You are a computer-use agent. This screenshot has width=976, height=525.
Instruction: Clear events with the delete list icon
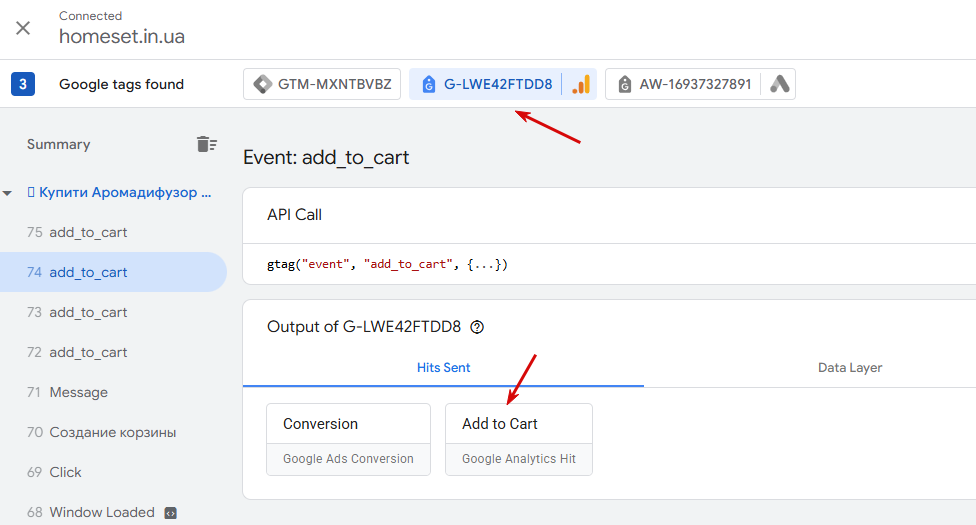tap(207, 144)
